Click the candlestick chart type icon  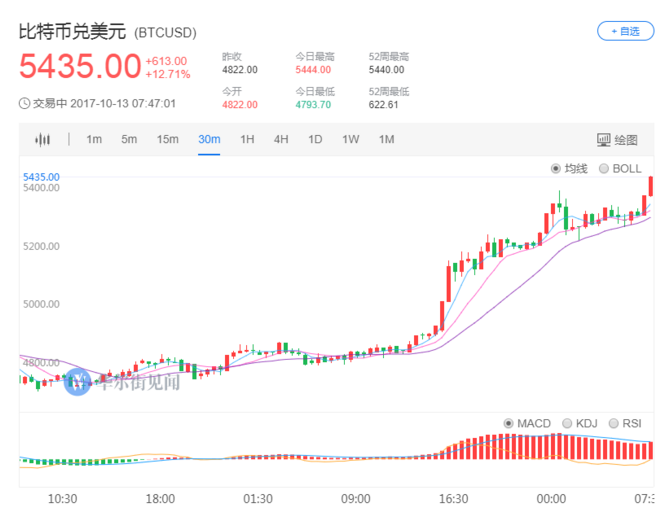43,140
